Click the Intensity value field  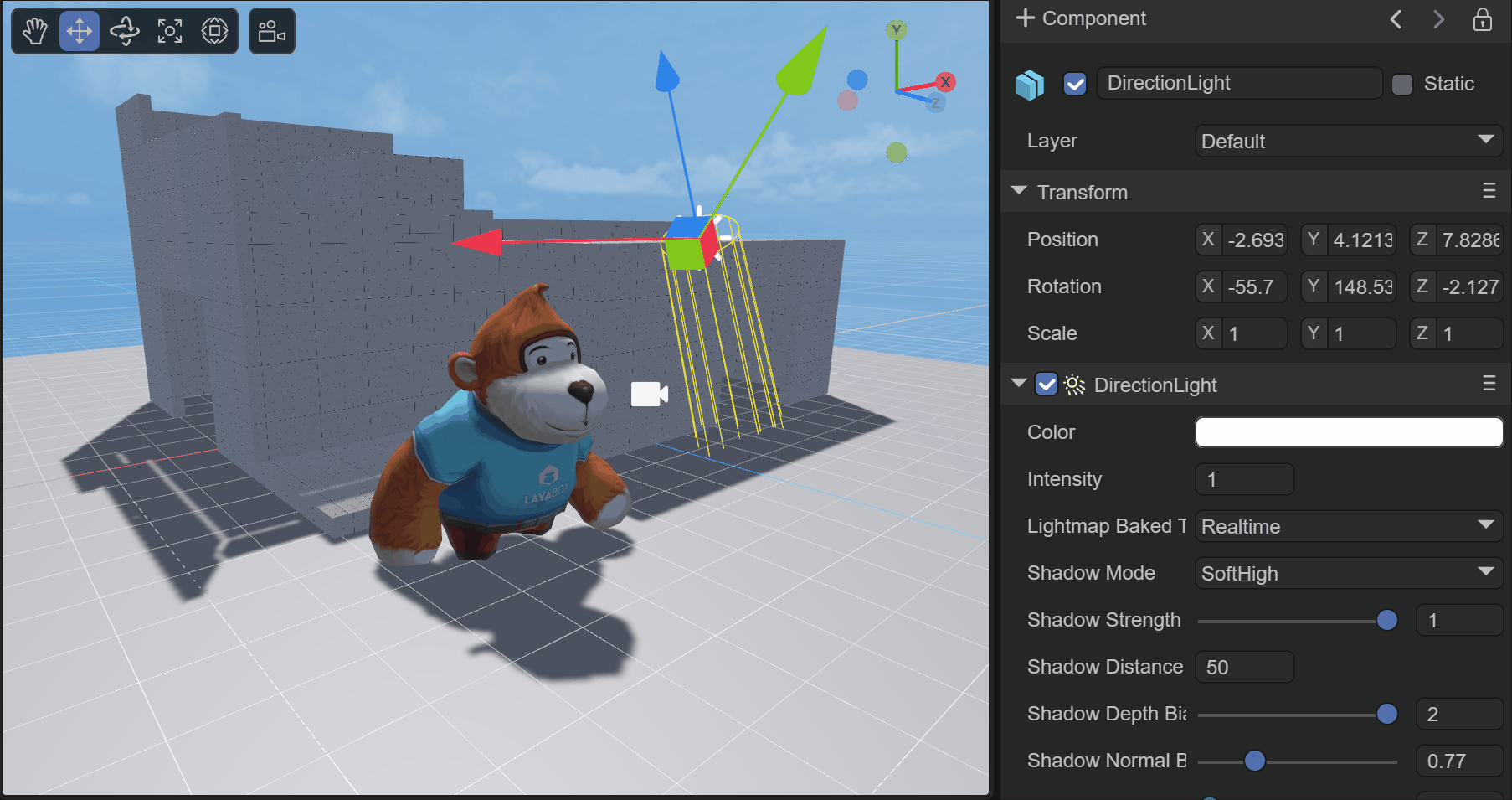coord(1244,480)
